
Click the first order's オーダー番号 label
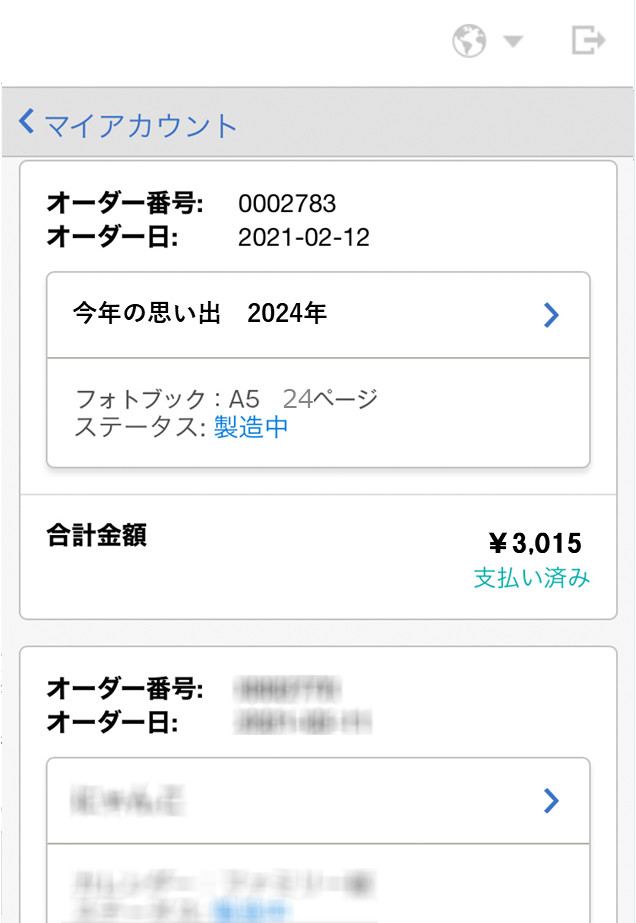pyautogui.click(x=125, y=205)
